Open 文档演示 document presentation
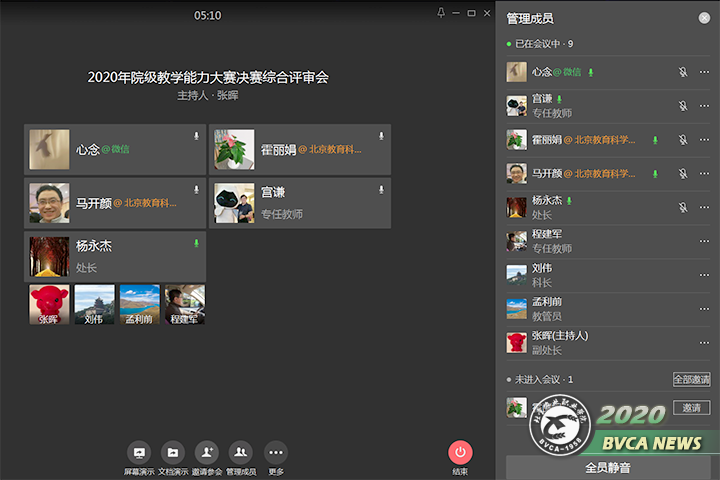The width and height of the screenshot is (720, 480). pyautogui.click(x=173, y=452)
